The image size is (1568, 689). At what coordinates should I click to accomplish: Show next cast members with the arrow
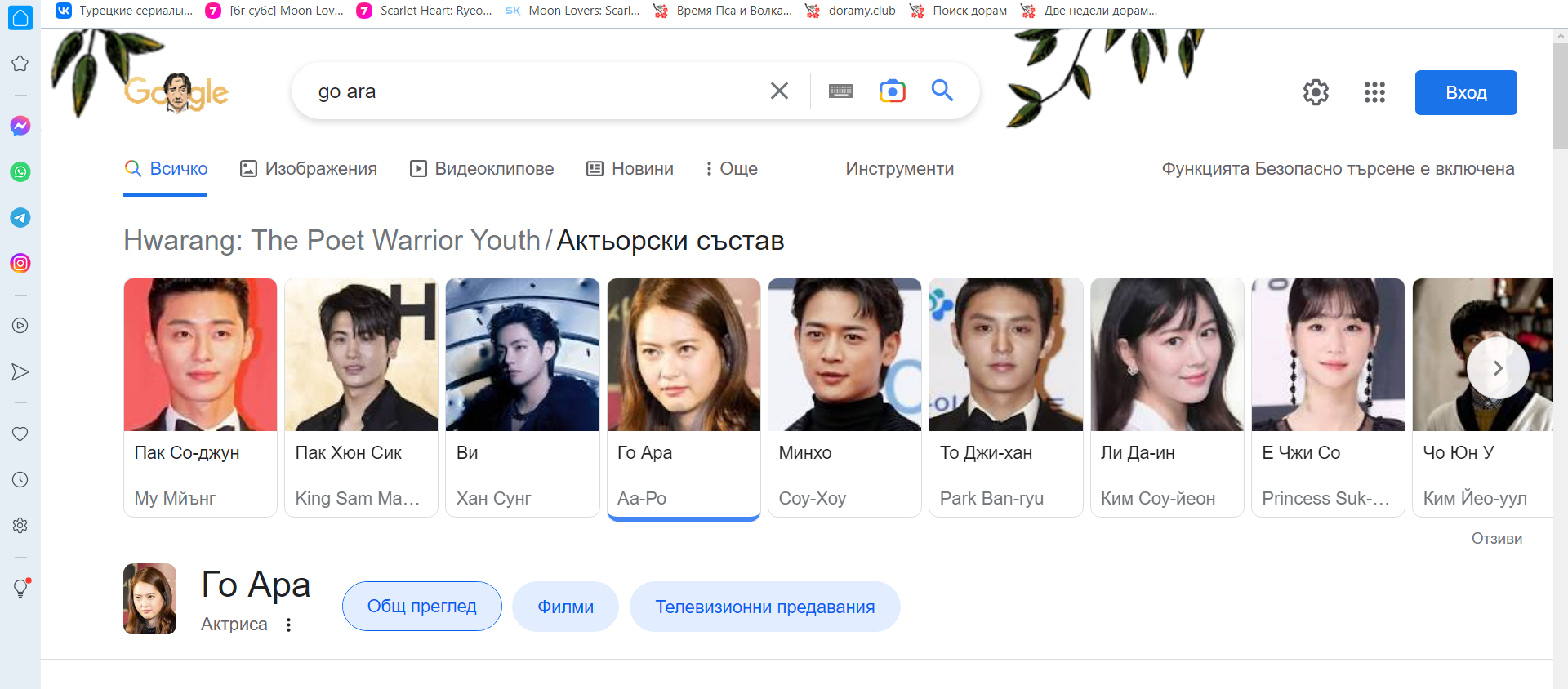click(x=1498, y=368)
